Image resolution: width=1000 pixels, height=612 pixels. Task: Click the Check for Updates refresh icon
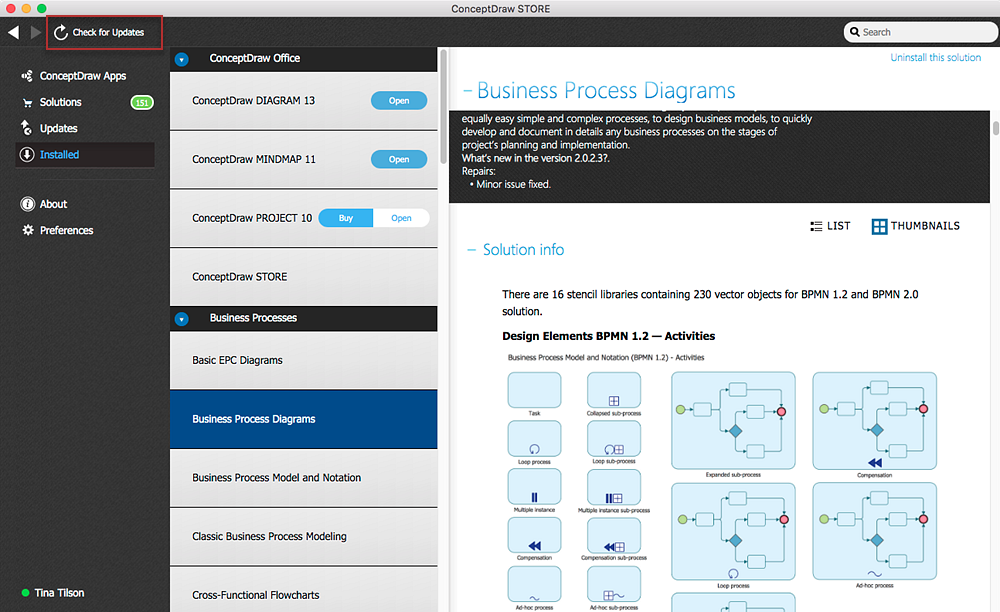61,33
